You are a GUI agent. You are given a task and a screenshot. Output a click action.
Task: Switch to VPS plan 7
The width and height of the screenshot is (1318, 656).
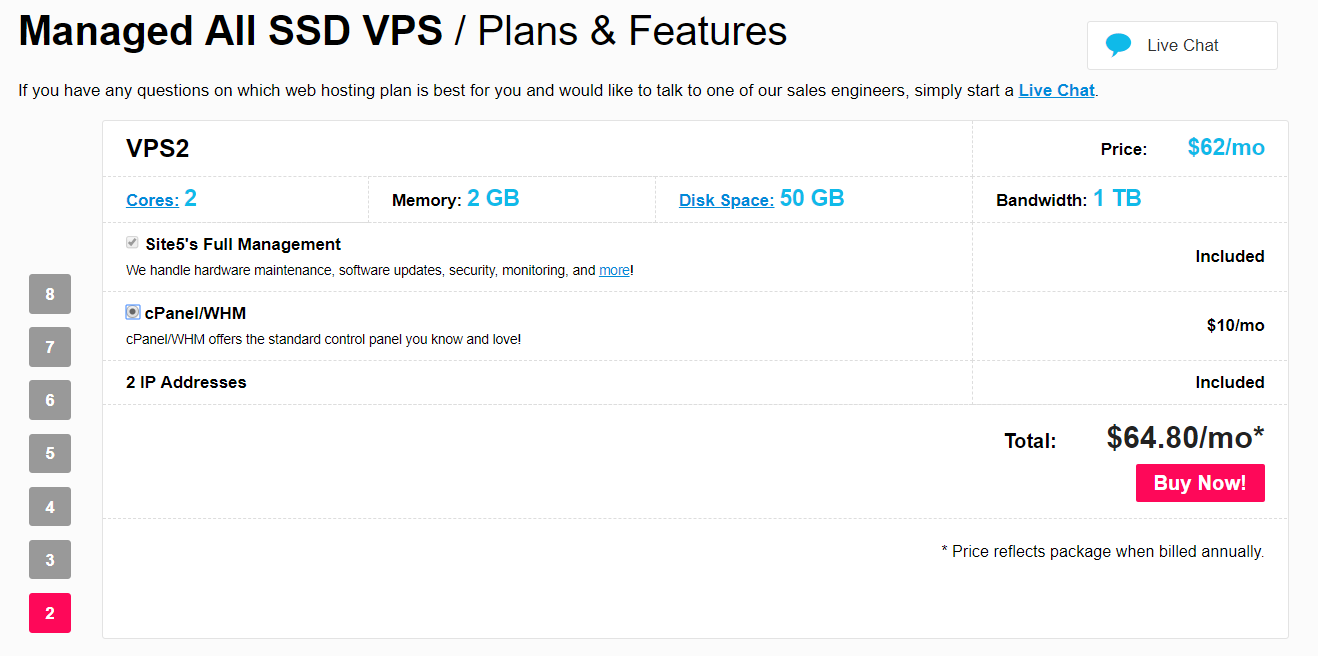tap(49, 347)
